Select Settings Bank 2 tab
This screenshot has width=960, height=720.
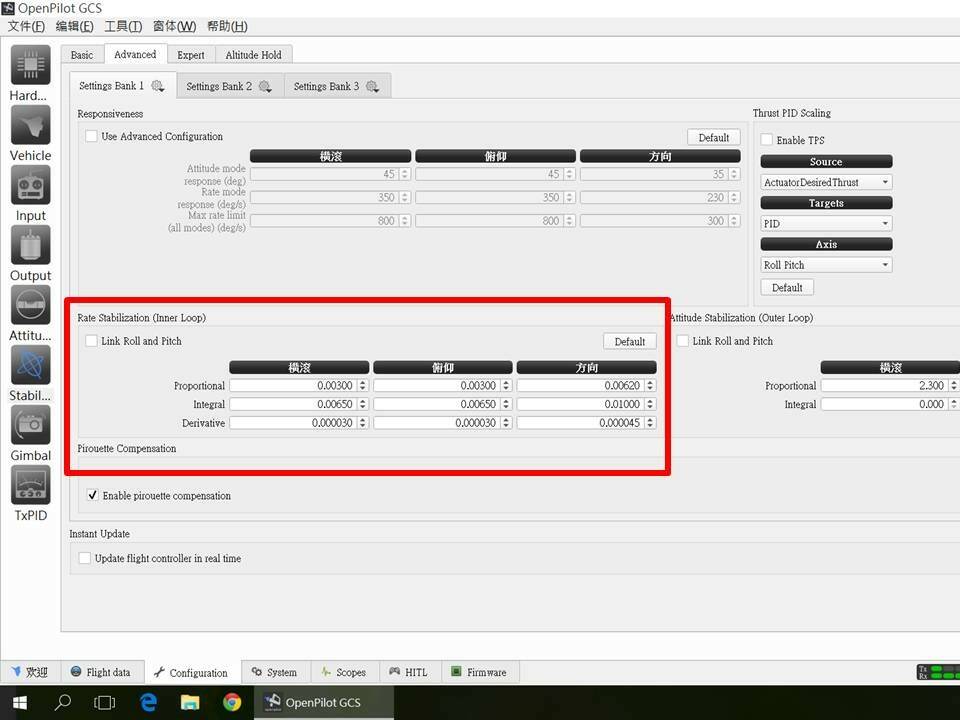tap(230, 86)
